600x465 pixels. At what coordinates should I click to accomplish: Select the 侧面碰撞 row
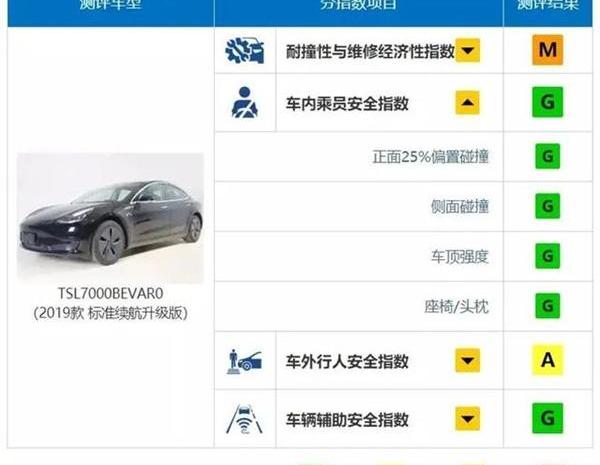(x=404, y=206)
